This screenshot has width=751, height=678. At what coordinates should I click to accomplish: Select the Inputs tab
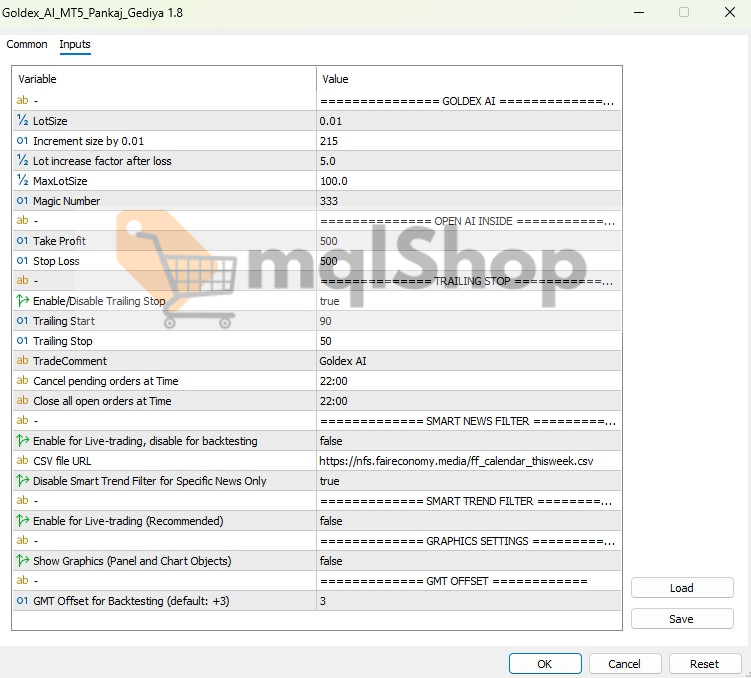75,44
